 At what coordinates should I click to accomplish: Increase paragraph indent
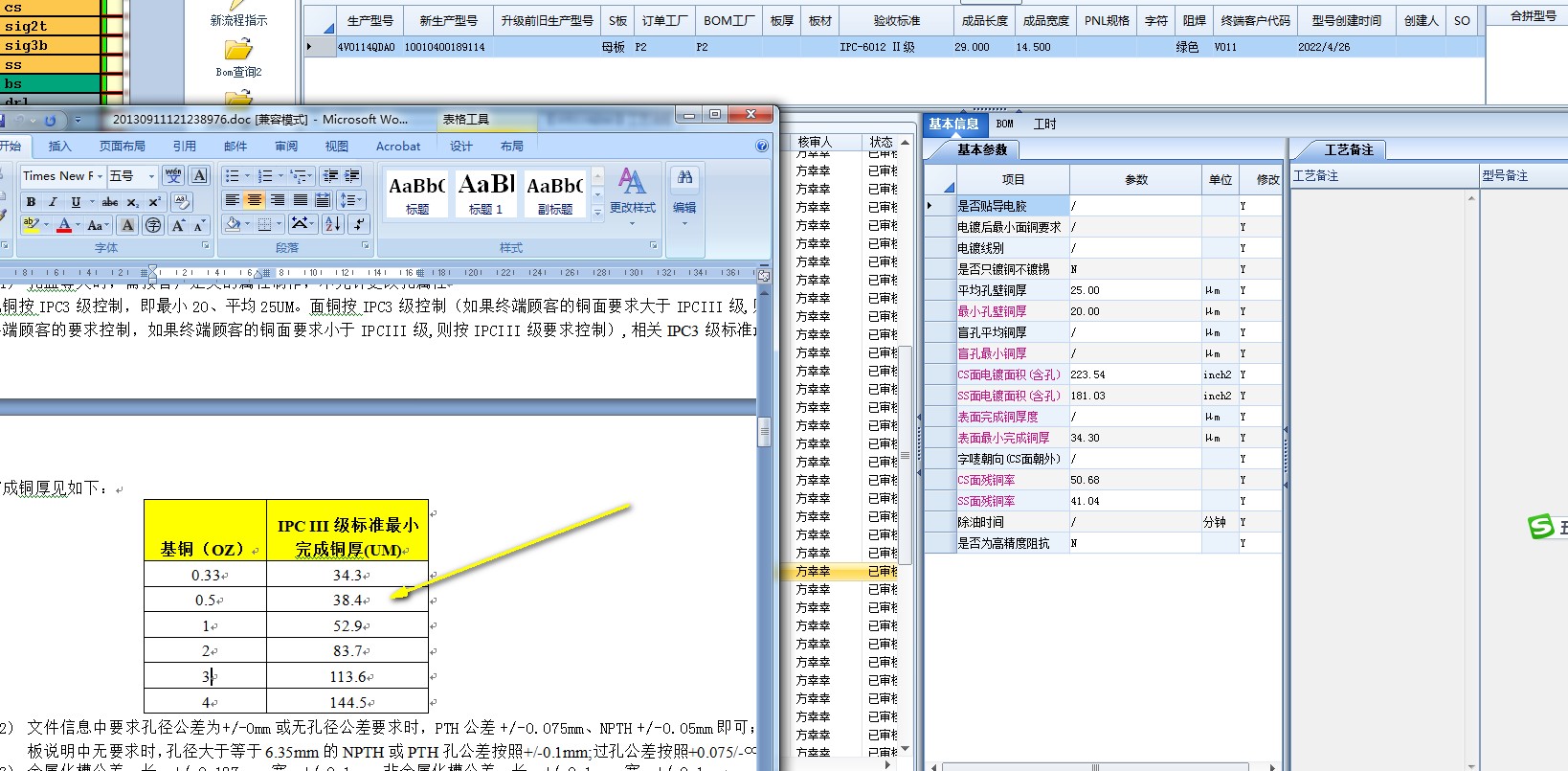[352, 176]
